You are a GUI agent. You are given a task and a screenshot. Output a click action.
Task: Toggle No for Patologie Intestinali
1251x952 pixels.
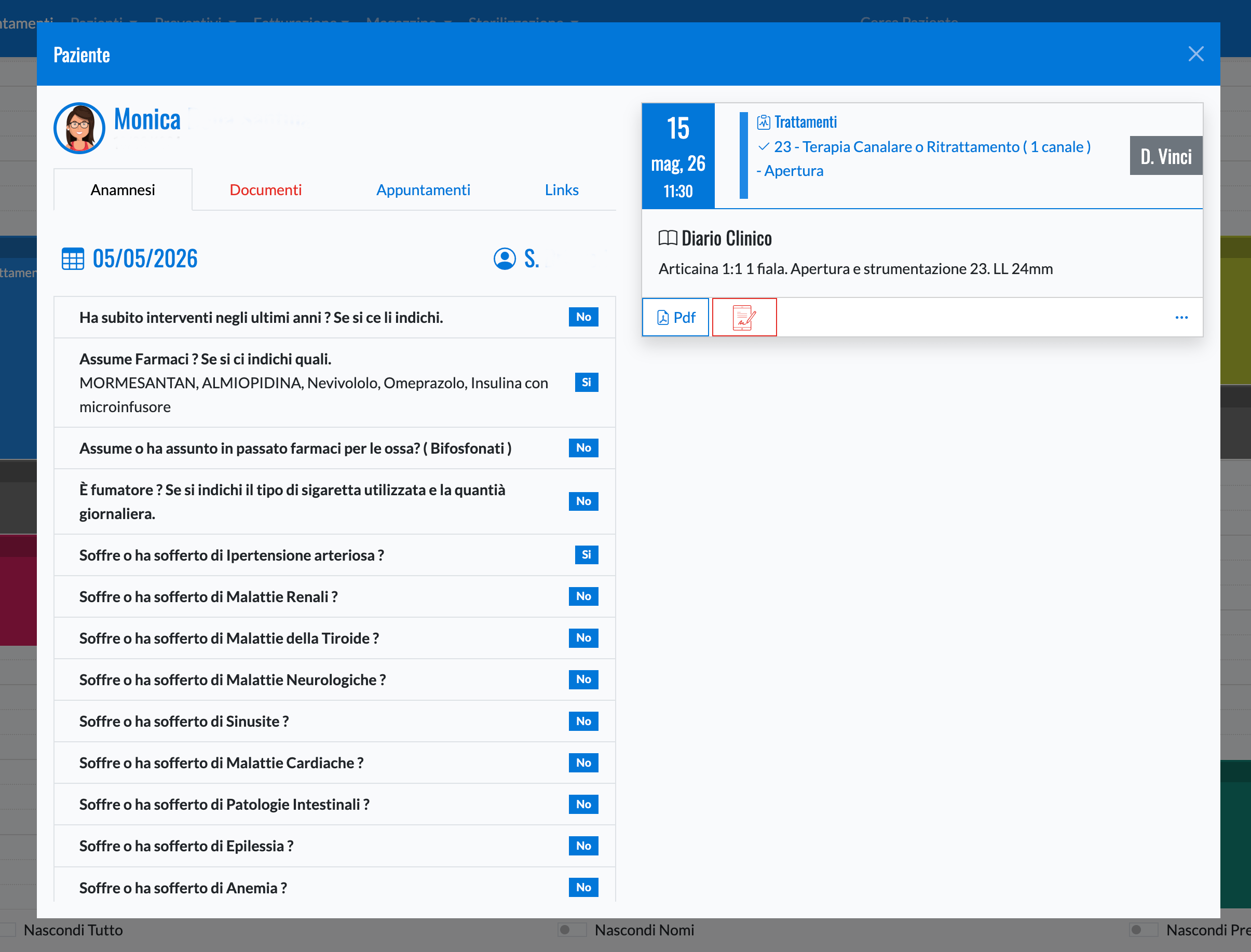pyautogui.click(x=583, y=804)
